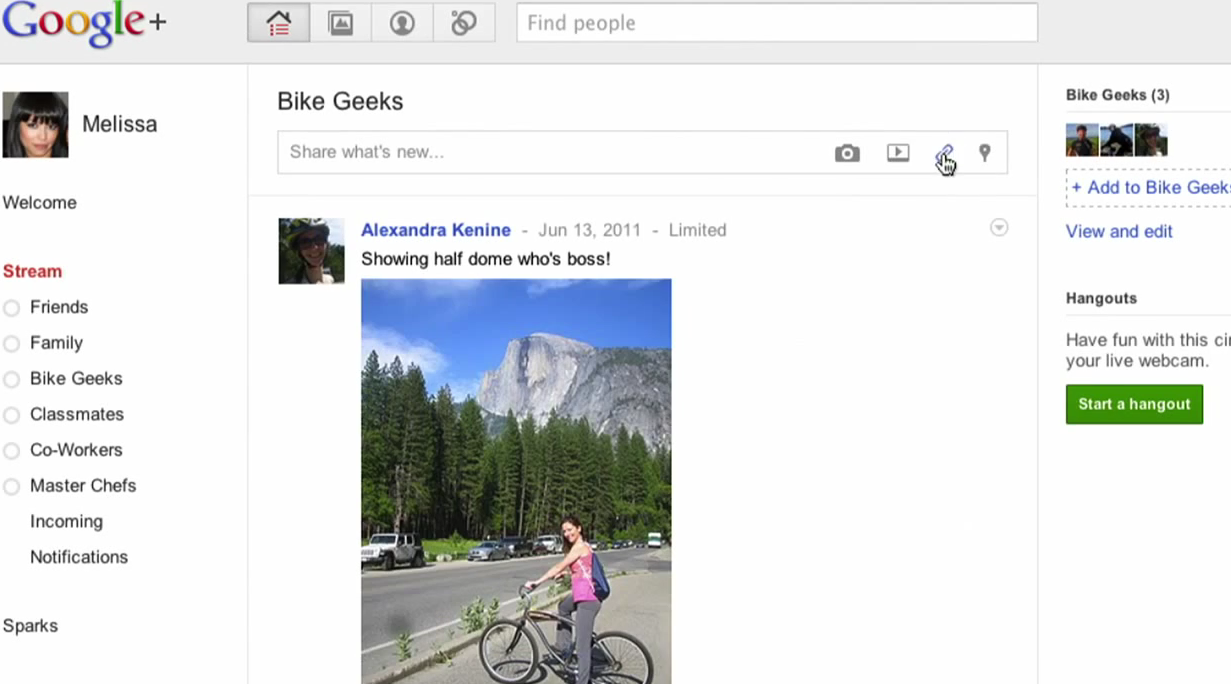Click the Find people search box

pyautogui.click(x=776, y=23)
